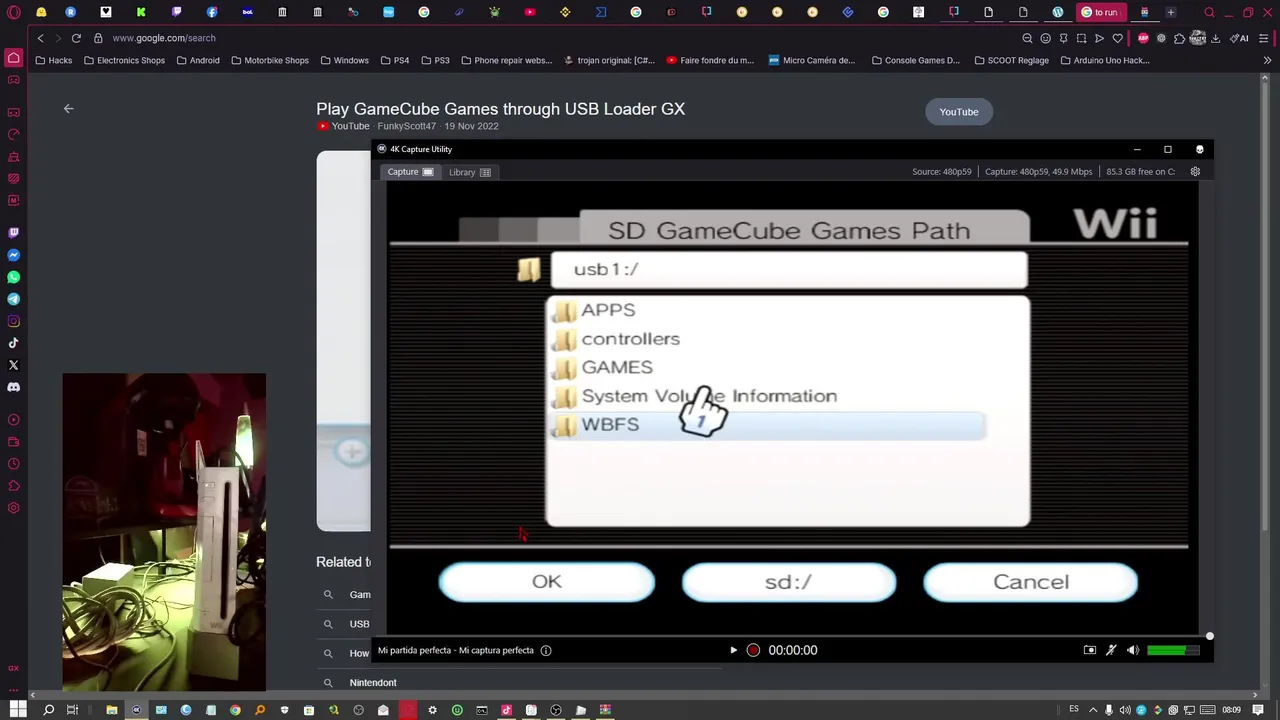Image resolution: width=1280 pixels, height=720 pixels.
Task: Open Console Games D... bookmark folder
Action: click(916, 60)
